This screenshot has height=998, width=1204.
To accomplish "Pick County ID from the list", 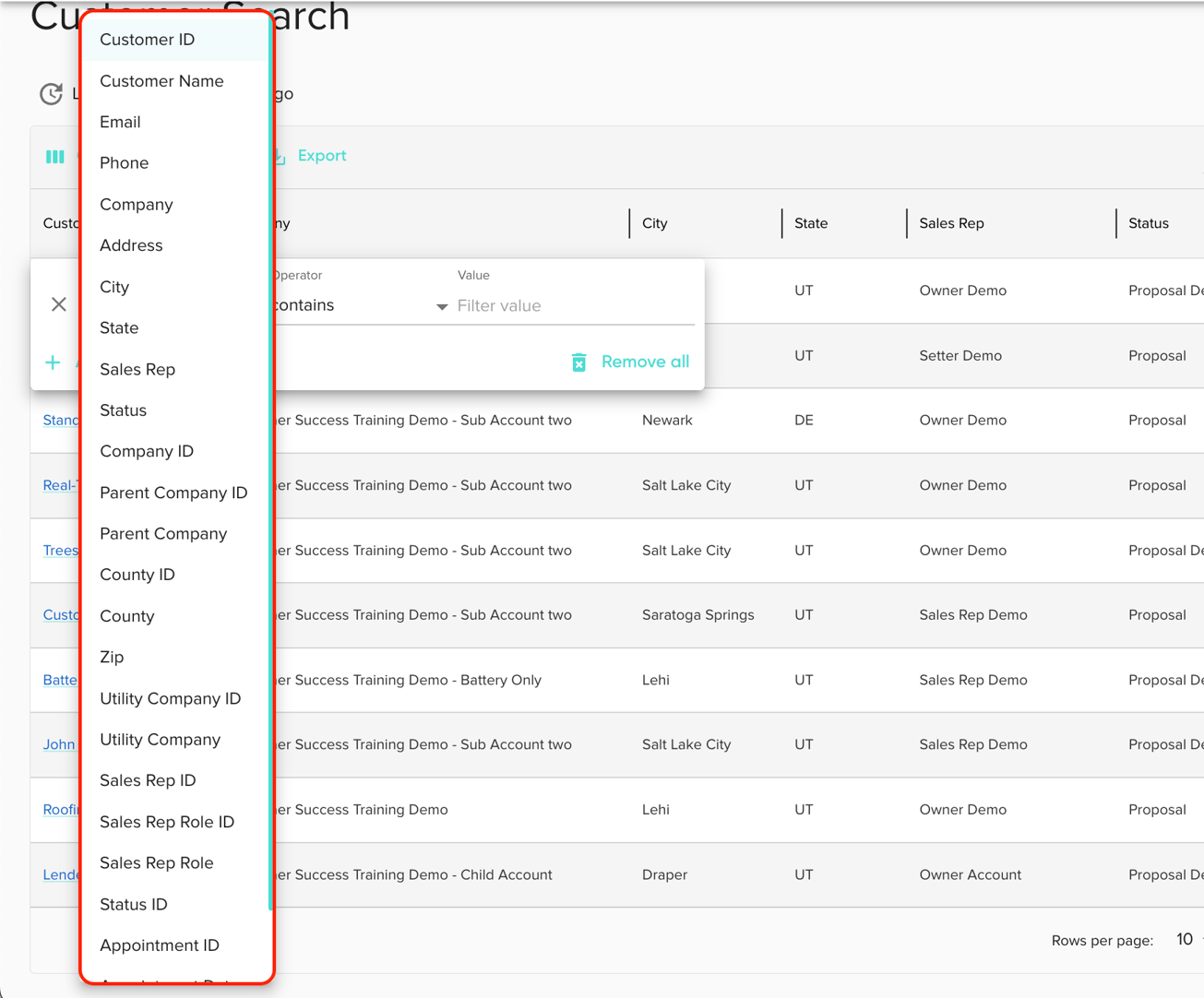I will click(177, 575).
